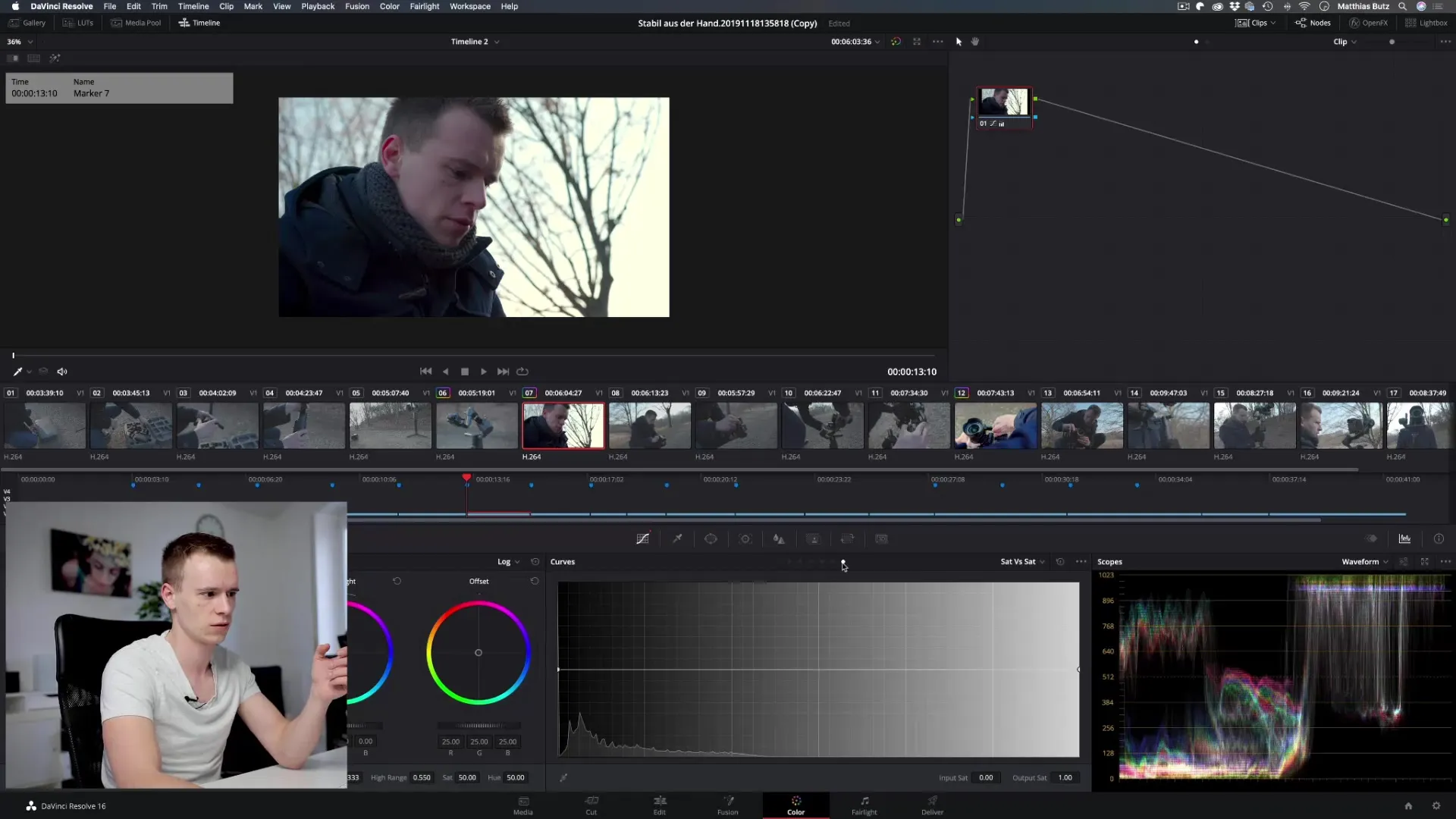Open viewer options three-dot menu
The width and height of the screenshot is (1456, 819).
[x=938, y=42]
